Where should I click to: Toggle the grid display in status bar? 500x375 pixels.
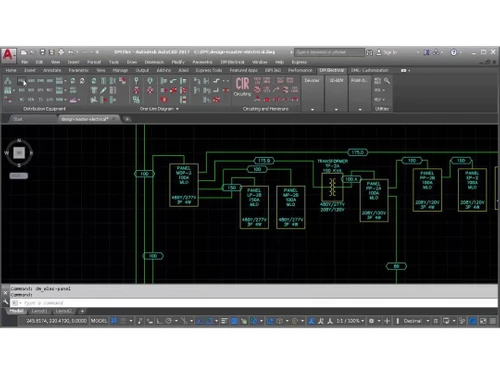tap(114, 321)
